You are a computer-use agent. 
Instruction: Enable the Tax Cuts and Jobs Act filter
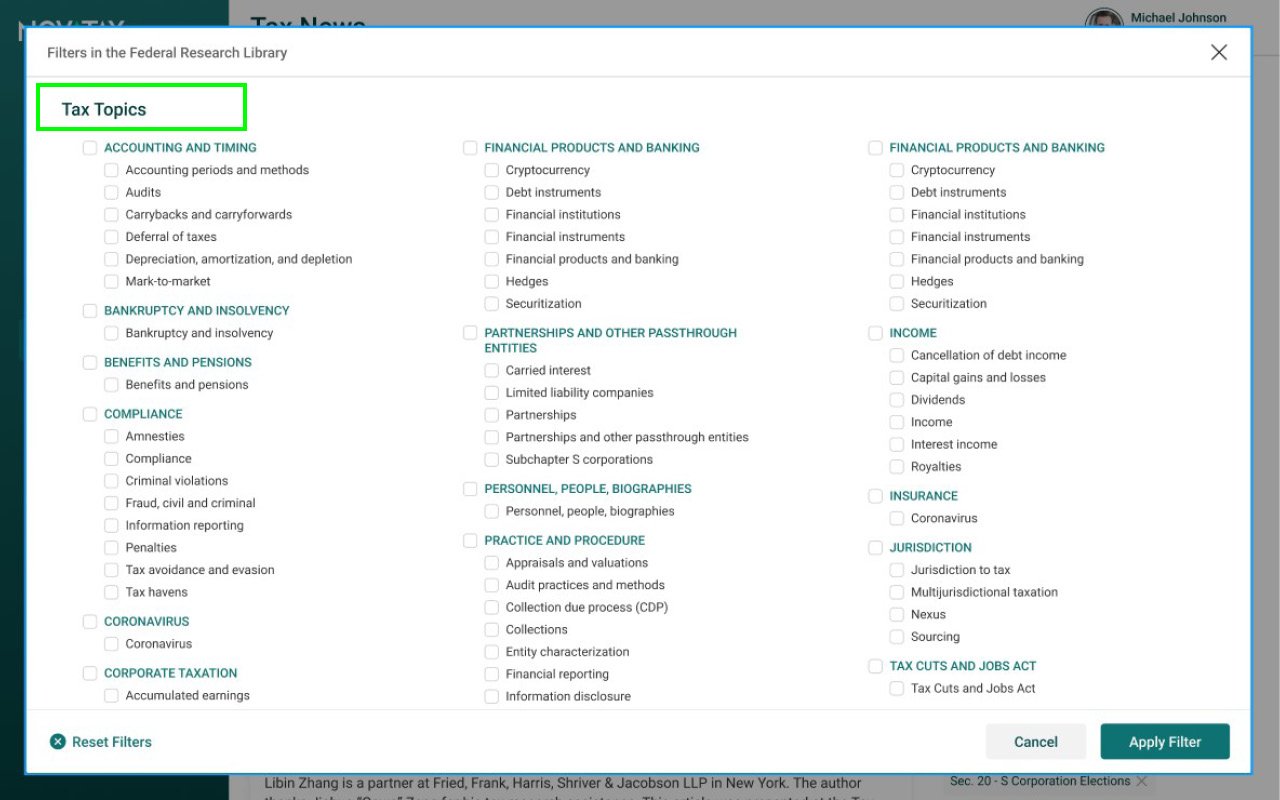pyautogui.click(x=896, y=688)
